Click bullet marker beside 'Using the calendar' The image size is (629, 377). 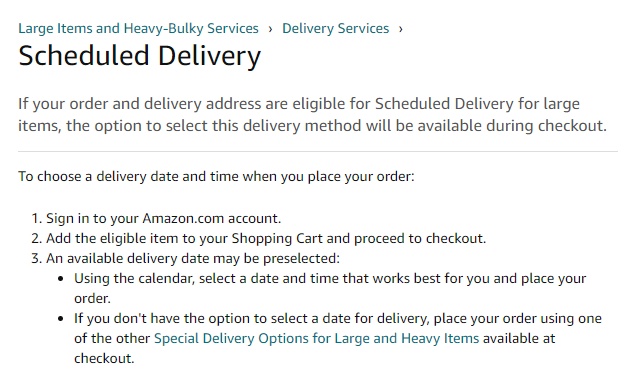tap(61, 279)
